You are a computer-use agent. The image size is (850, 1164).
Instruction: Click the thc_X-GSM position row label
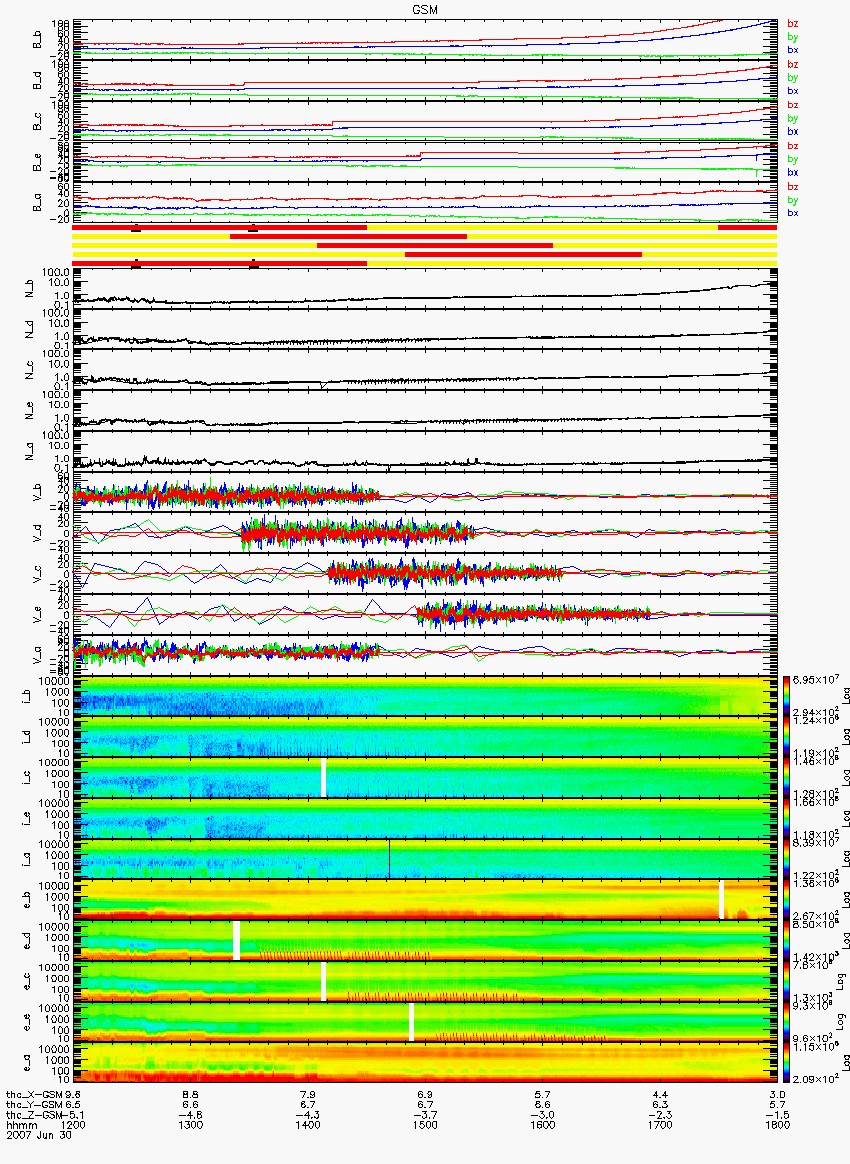click(35, 1094)
